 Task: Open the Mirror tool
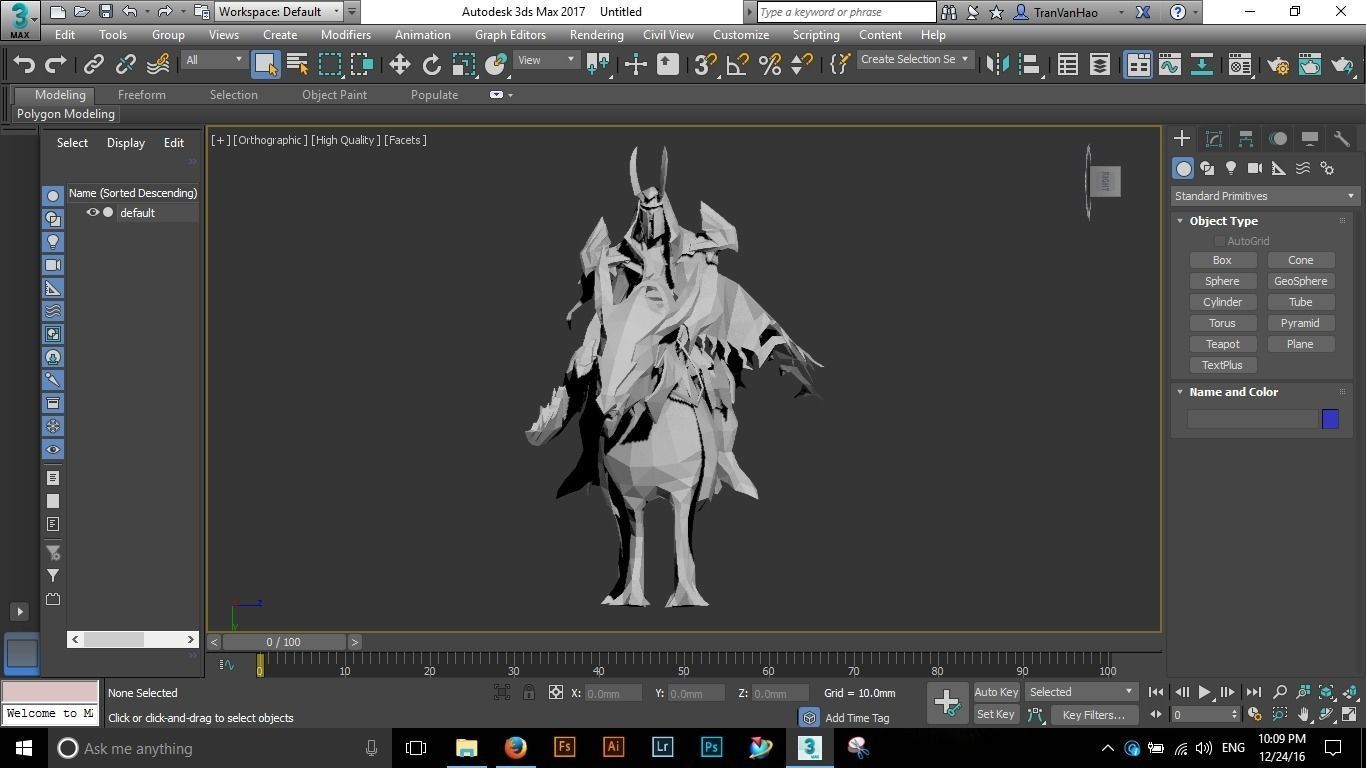click(997, 64)
